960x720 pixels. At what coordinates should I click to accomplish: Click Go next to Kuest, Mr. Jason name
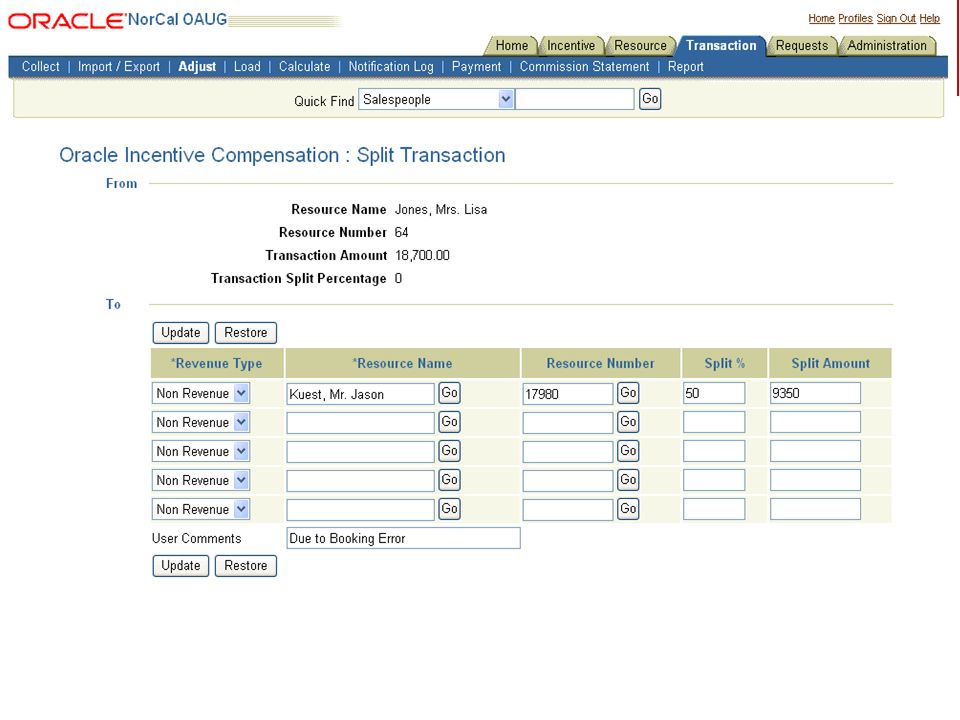(x=449, y=393)
